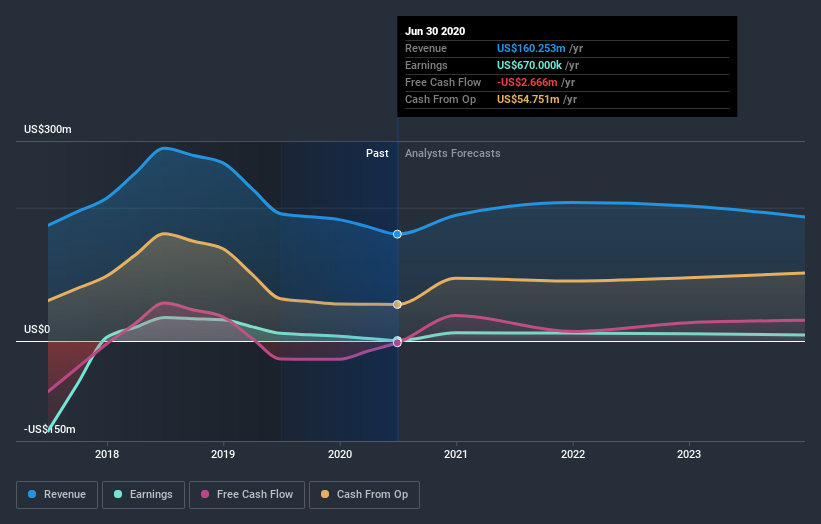Click the Jun 30 2020 tooltip date
Screen dimensions: 821x524
435,31
